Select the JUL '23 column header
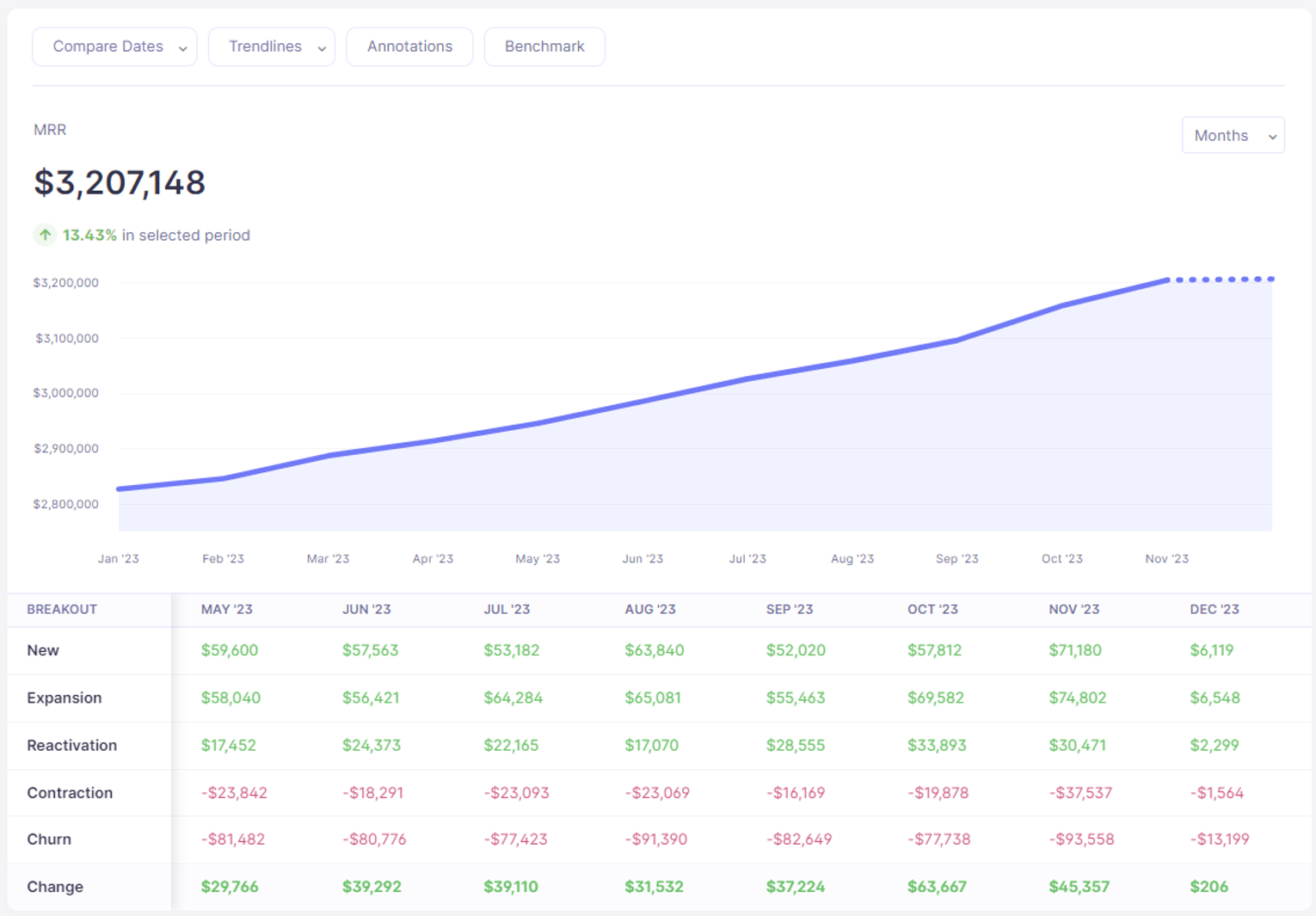Screen dimensions: 1316x916 click(507, 609)
